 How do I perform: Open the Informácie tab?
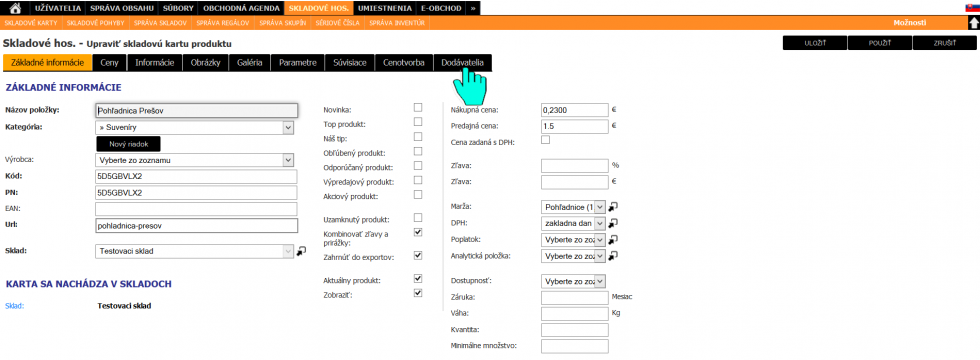[x=155, y=62]
